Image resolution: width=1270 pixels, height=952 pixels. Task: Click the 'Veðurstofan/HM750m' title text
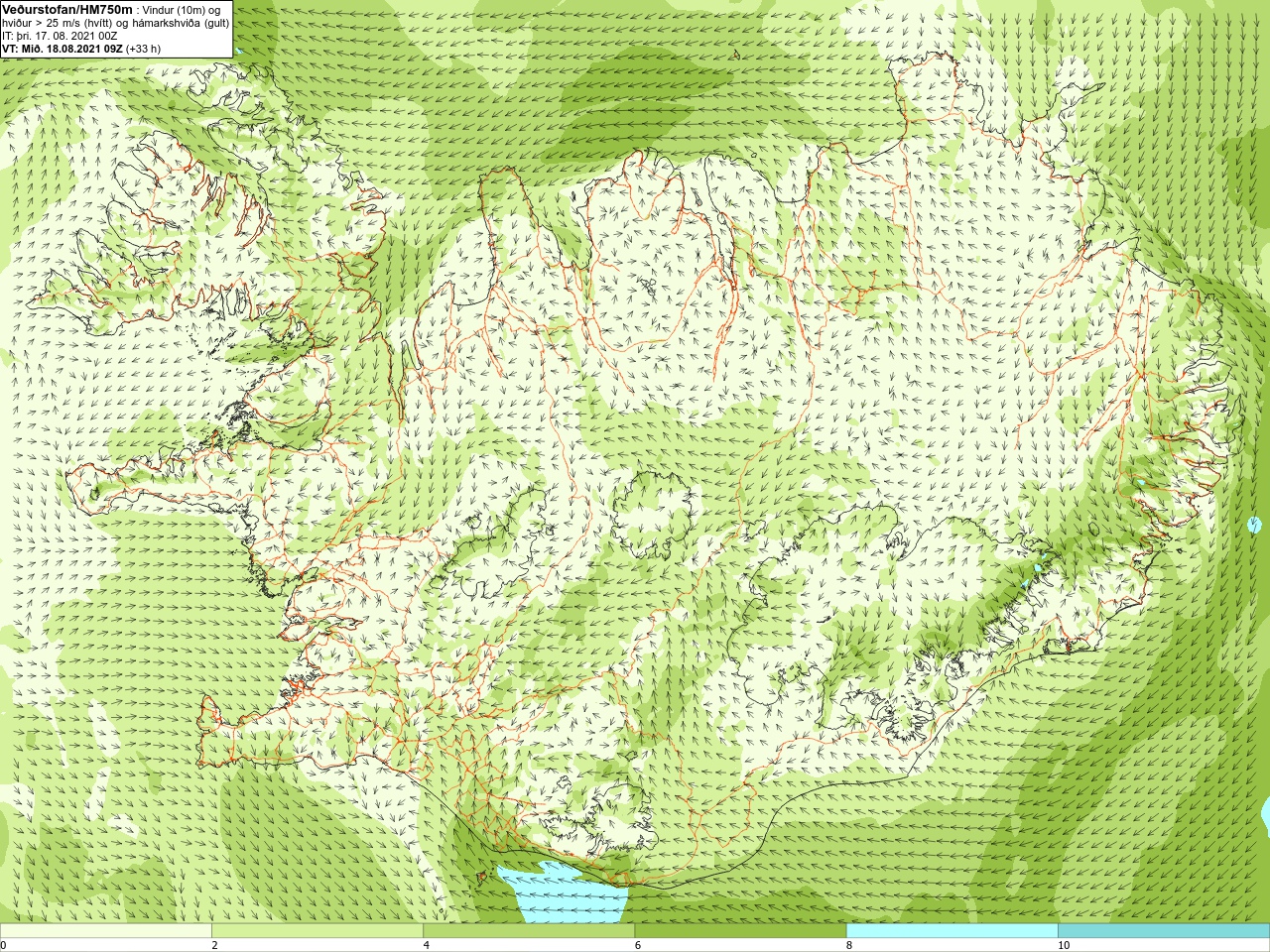point(67,9)
